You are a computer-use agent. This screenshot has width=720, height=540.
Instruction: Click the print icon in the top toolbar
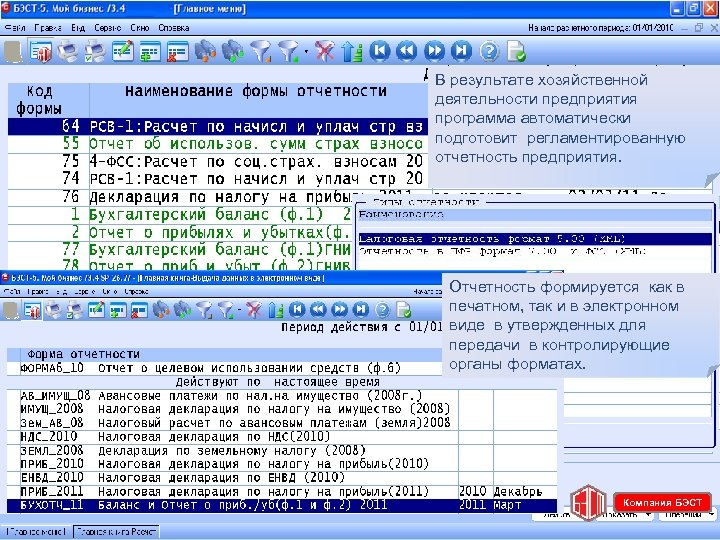[x=68, y=51]
